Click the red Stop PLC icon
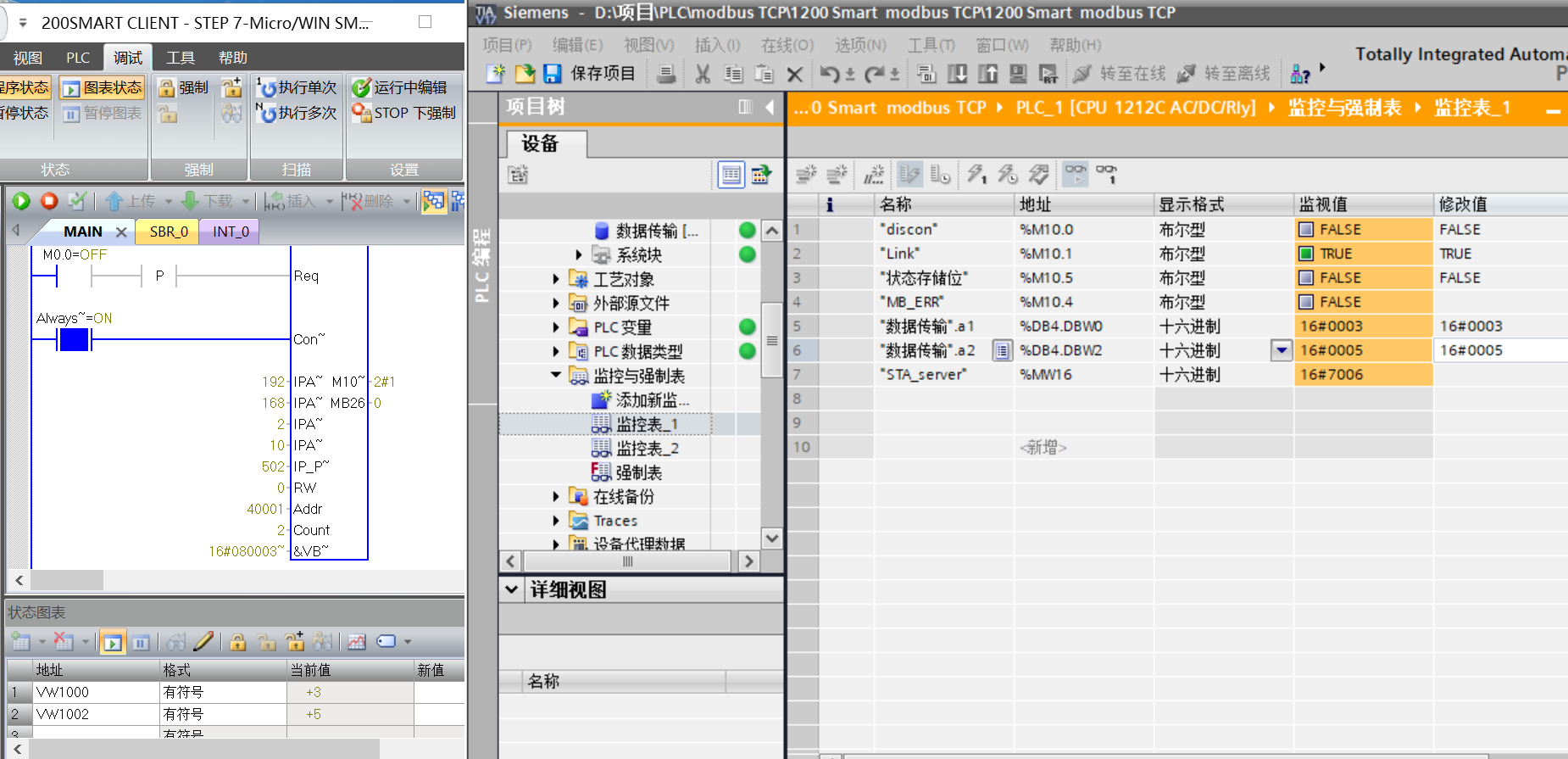1568x759 pixels. click(49, 201)
